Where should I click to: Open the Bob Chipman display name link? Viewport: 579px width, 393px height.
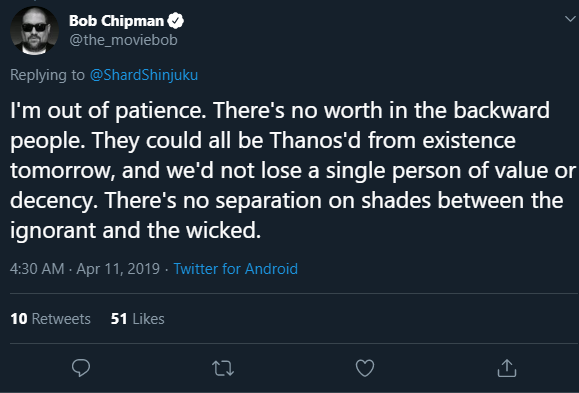click(x=116, y=21)
